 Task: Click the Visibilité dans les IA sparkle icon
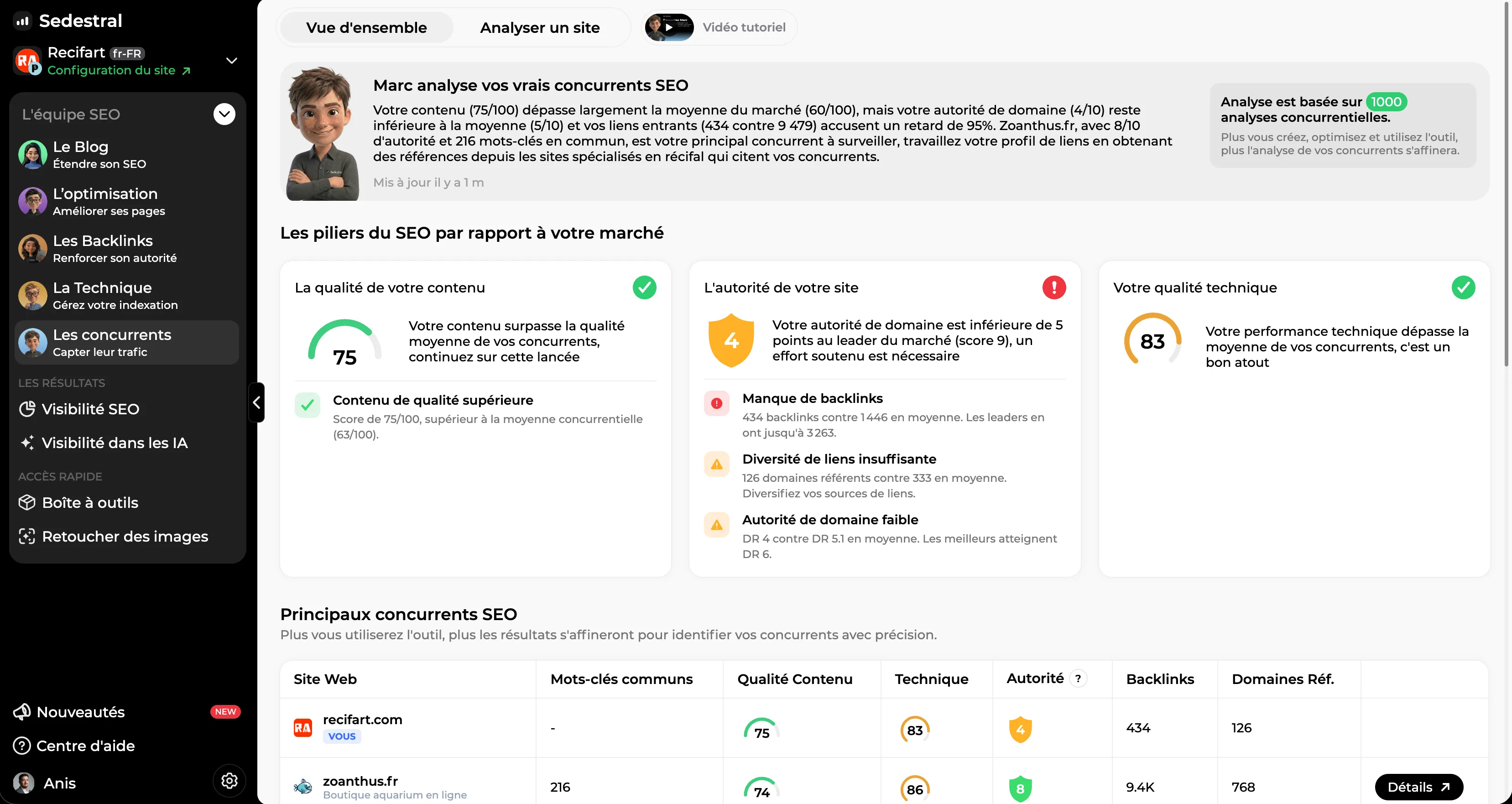(x=27, y=443)
